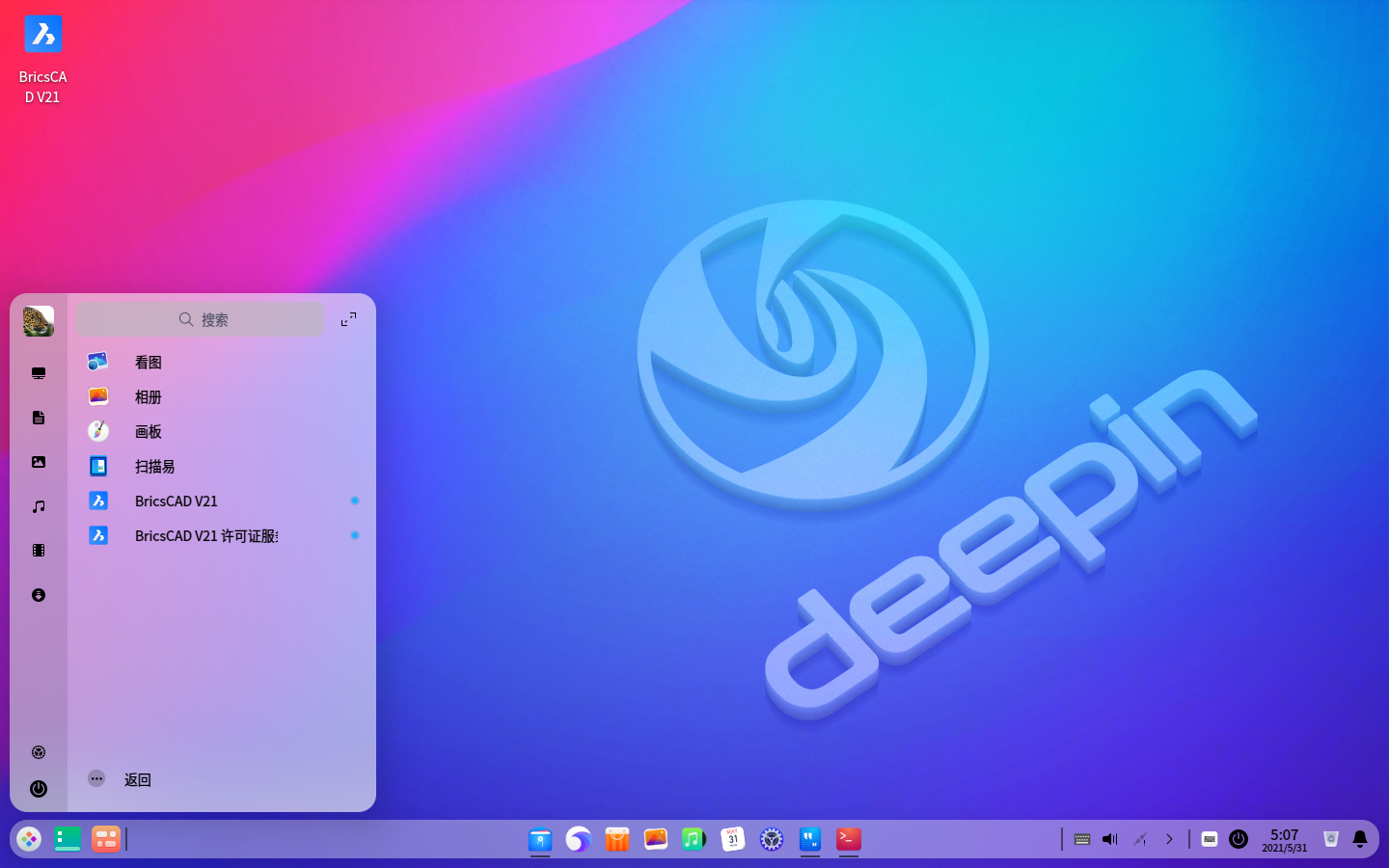Viewport: 1389px width, 868px height.
Task: Open Pictures folder from the launcher sidebar
Action: coord(39,462)
